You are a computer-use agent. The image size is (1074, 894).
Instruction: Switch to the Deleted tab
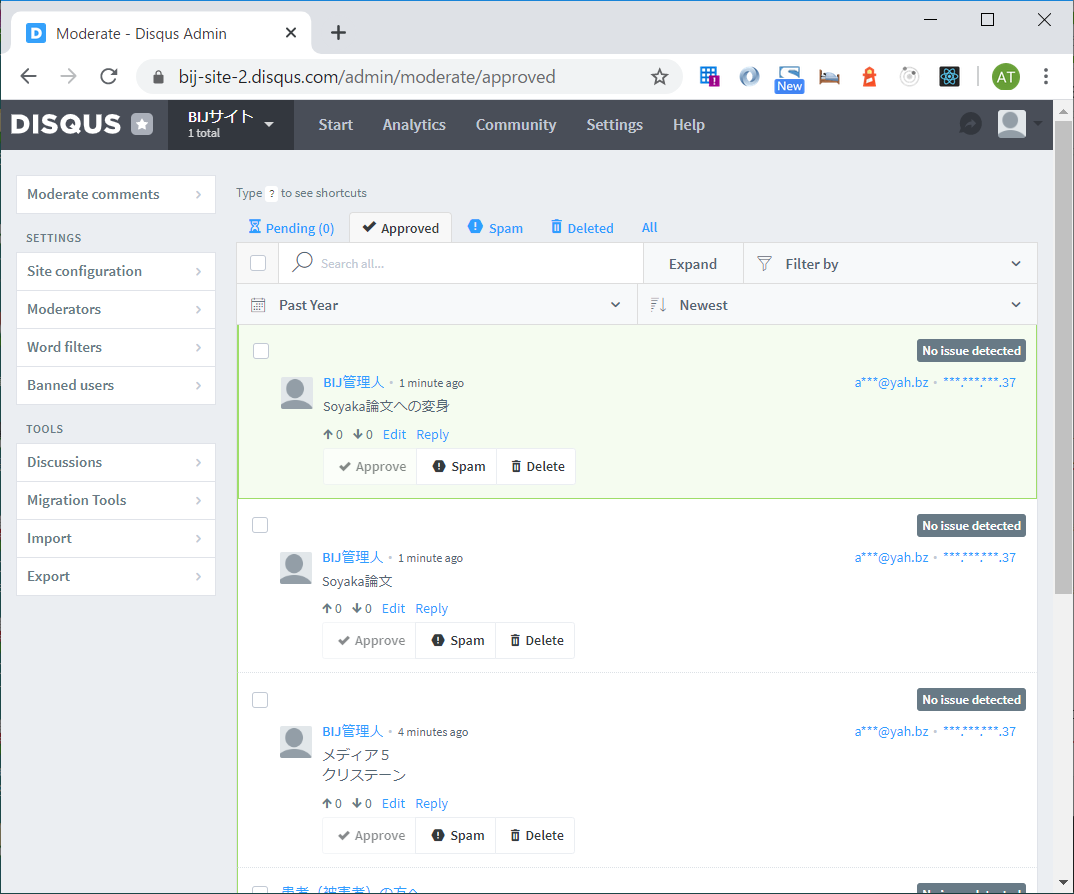pos(583,227)
